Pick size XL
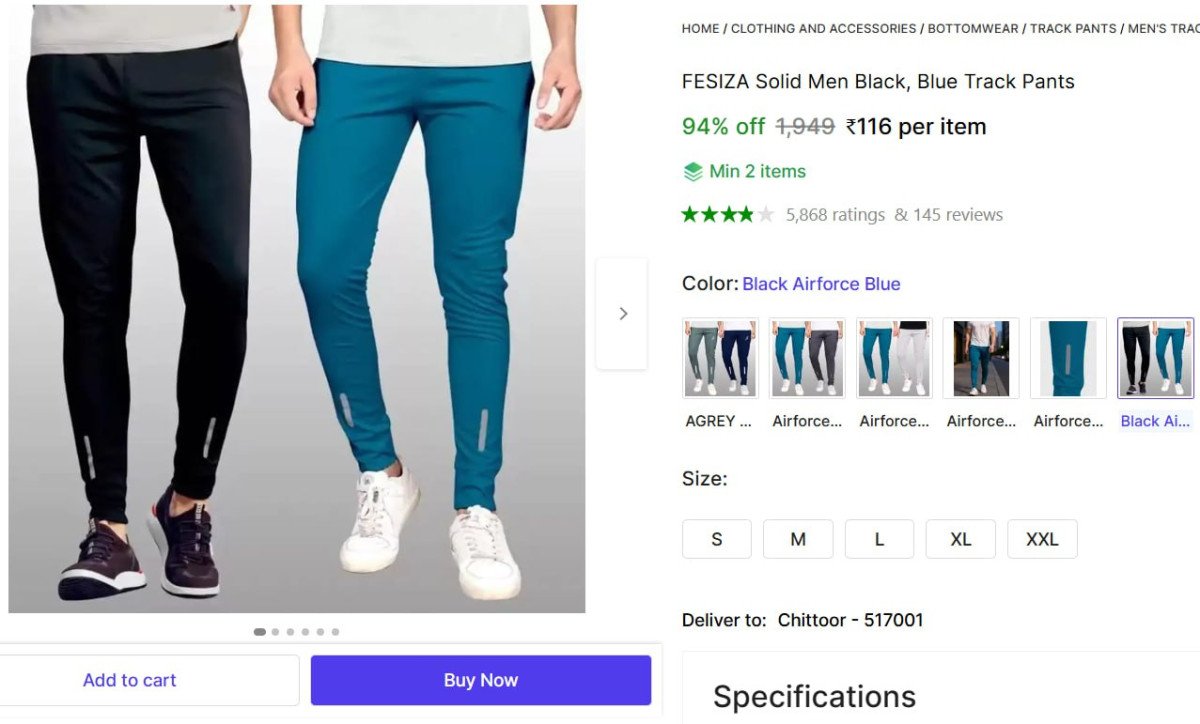This screenshot has width=1200, height=724. [x=960, y=539]
